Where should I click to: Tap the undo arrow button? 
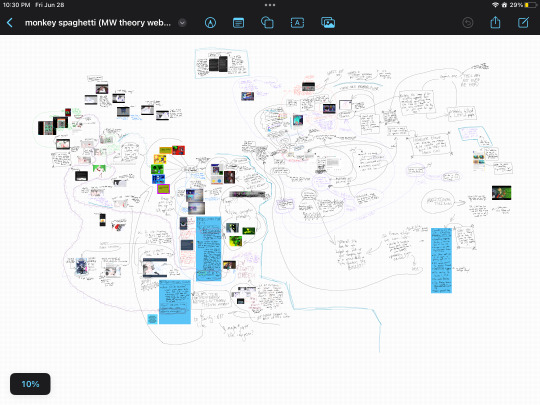[467, 23]
